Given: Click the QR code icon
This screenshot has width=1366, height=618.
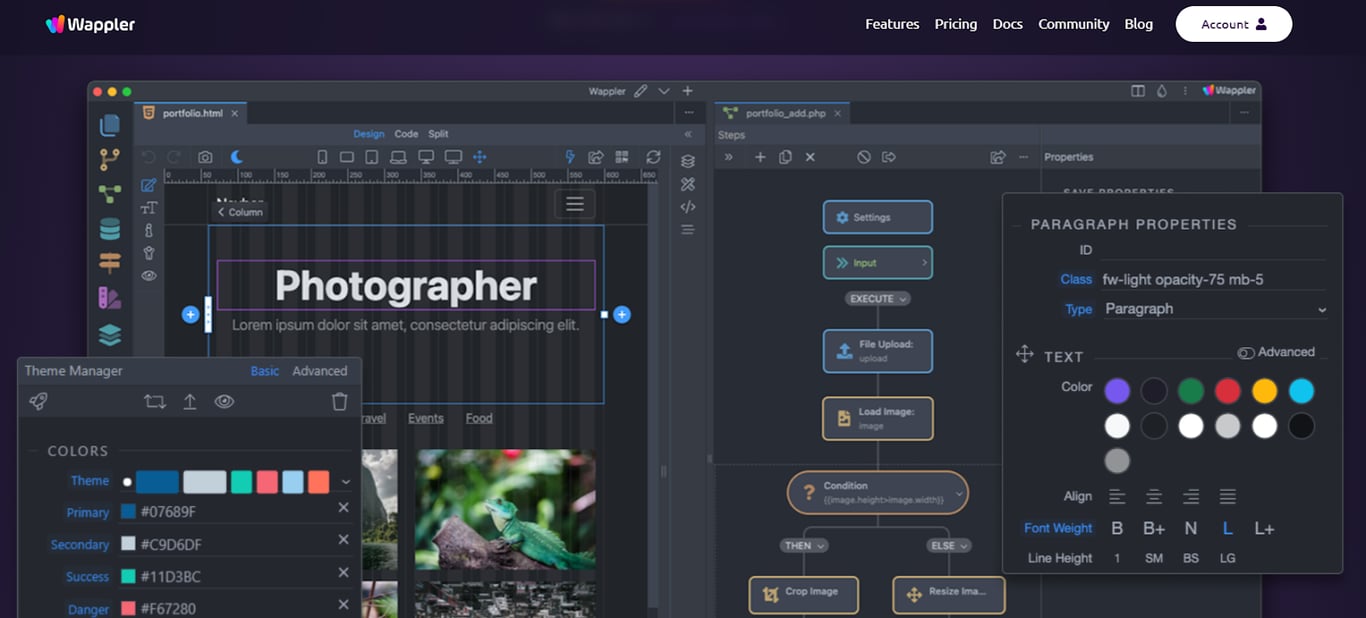Looking at the screenshot, I should [x=622, y=157].
